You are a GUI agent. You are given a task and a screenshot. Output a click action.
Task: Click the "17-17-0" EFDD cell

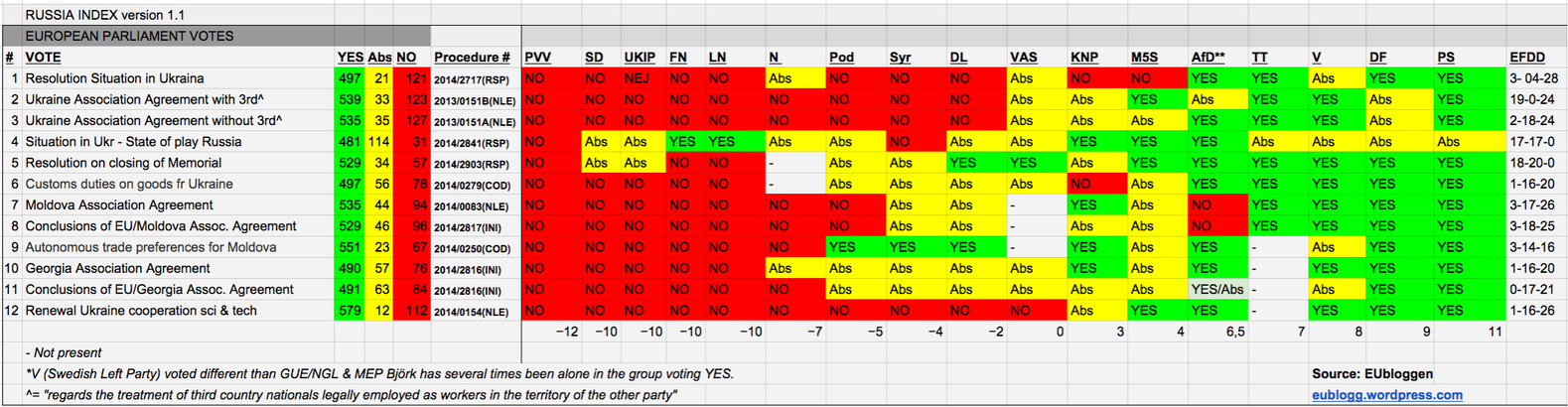(1531, 142)
